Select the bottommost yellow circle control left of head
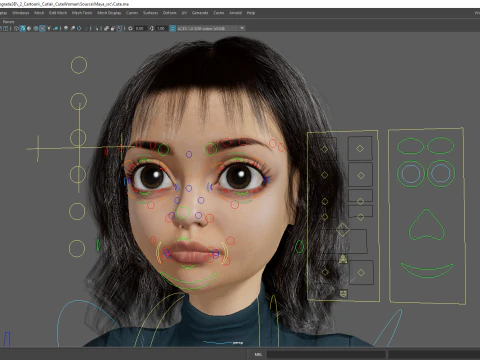Viewport: 480px width, 360px height. coord(77,248)
